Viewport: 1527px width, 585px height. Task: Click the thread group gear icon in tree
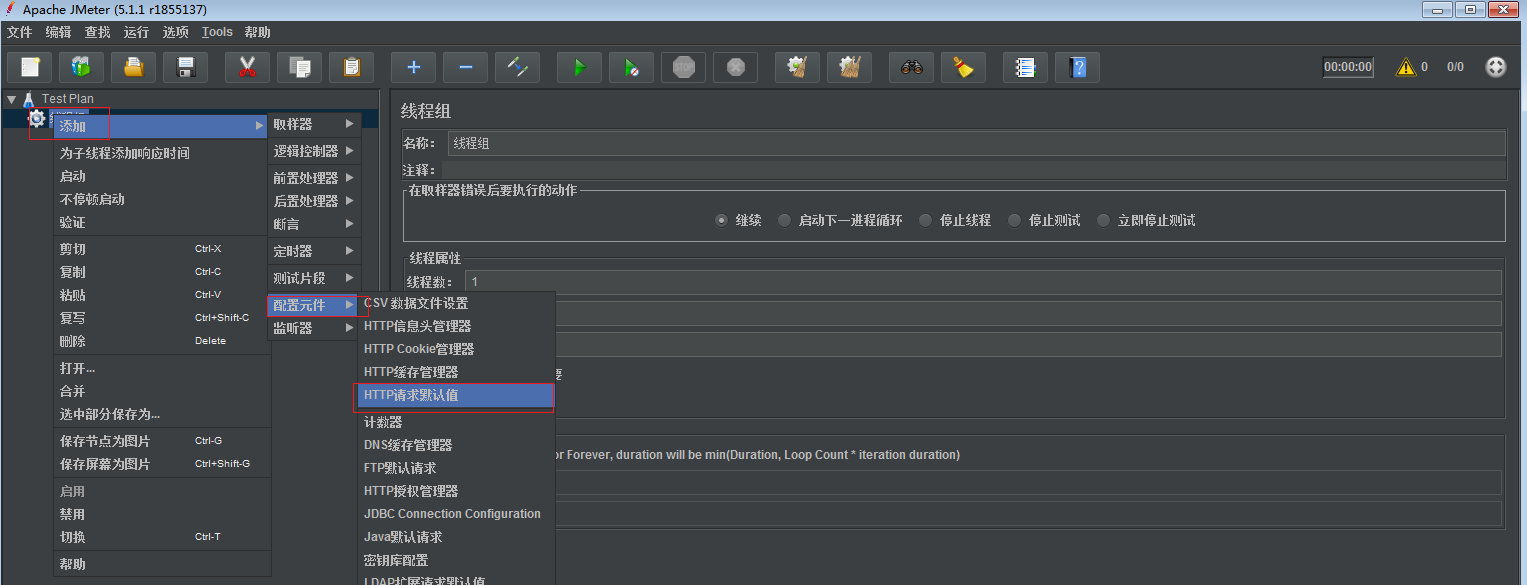coord(37,118)
